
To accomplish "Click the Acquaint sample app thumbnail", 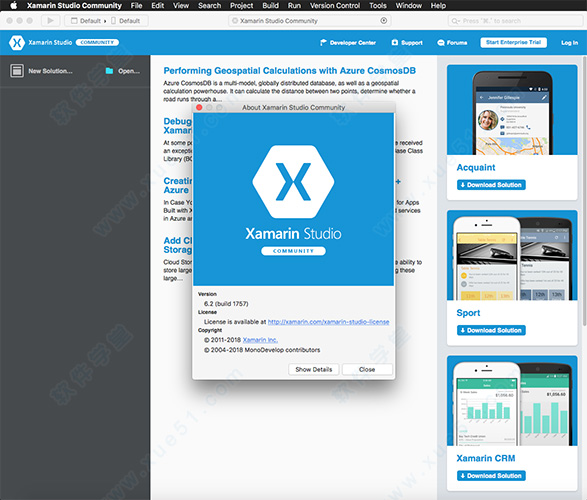I will 512,110.
